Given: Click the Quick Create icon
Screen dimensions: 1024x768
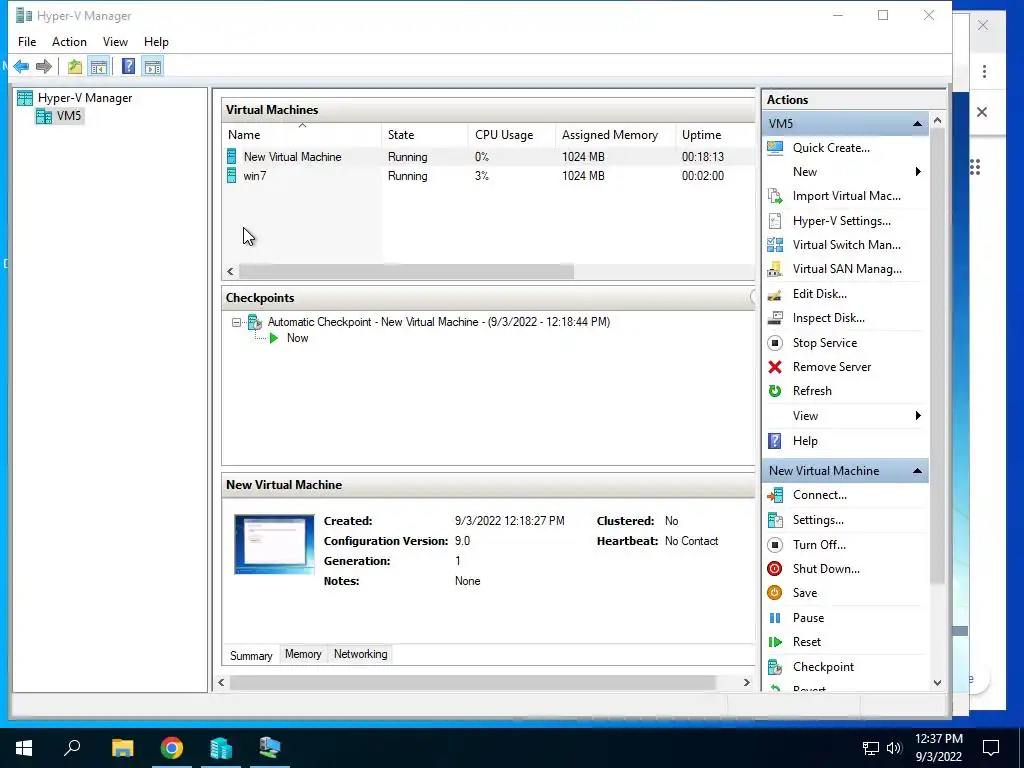Looking at the screenshot, I should (775, 148).
